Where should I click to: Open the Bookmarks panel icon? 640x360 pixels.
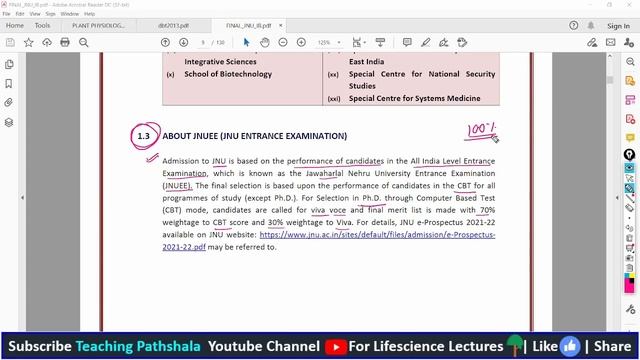click(9, 84)
